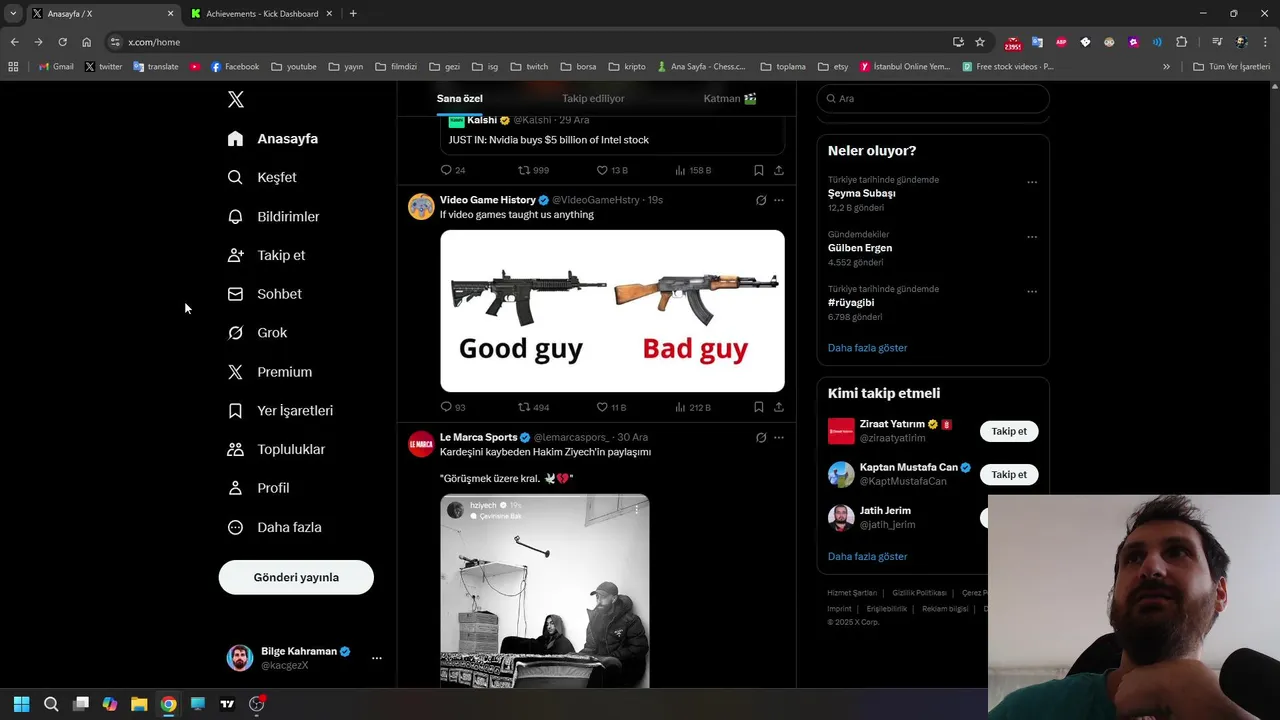
Task: Open Anasayfa from the sidebar
Action: pyautogui.click(x=272, y=139)
